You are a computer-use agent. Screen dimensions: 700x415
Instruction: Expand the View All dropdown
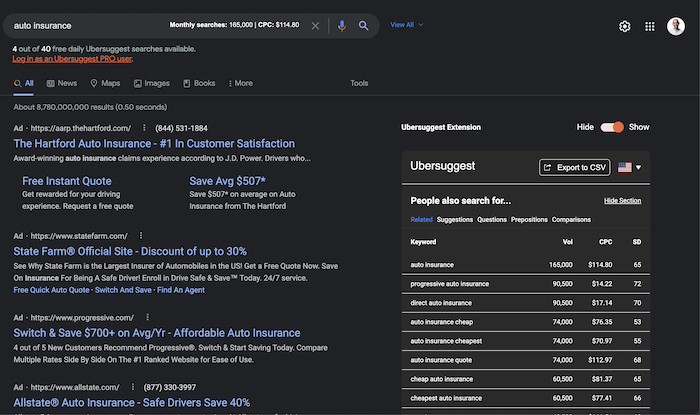point(406,25)
